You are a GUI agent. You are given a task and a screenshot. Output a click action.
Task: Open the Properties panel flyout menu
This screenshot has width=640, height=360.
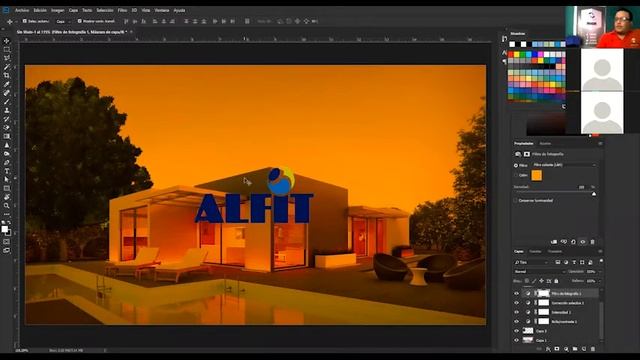[x=600, y=144]
